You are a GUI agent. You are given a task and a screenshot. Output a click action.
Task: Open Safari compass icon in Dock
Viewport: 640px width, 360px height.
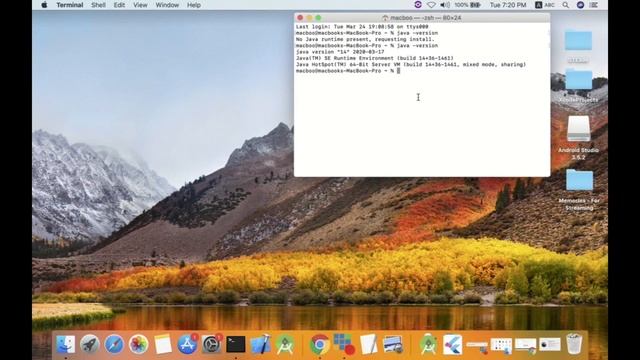114,344
